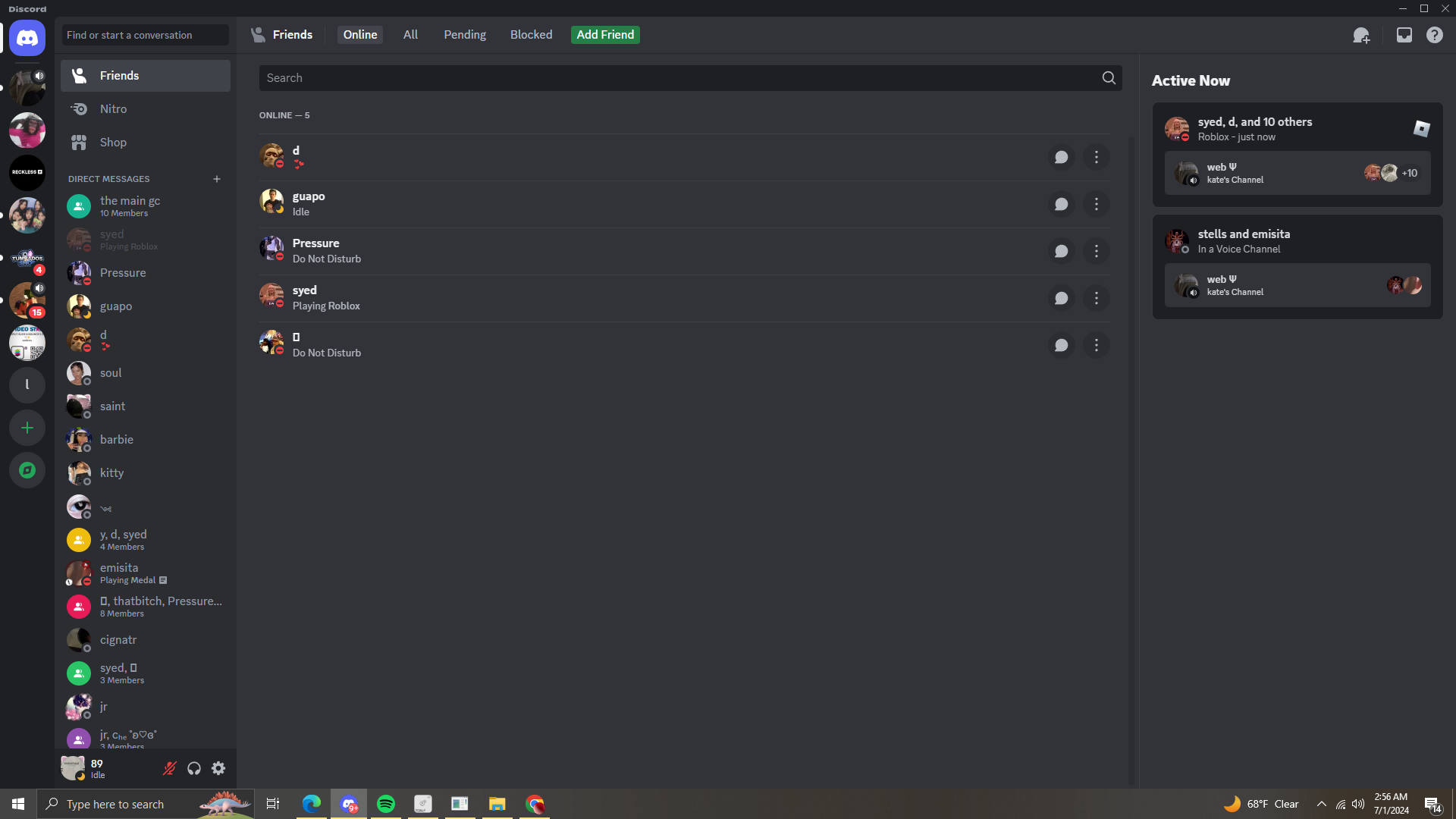Open Task View on the taskbar
This screenshot has width=1456, height=819.
[273, 804]
